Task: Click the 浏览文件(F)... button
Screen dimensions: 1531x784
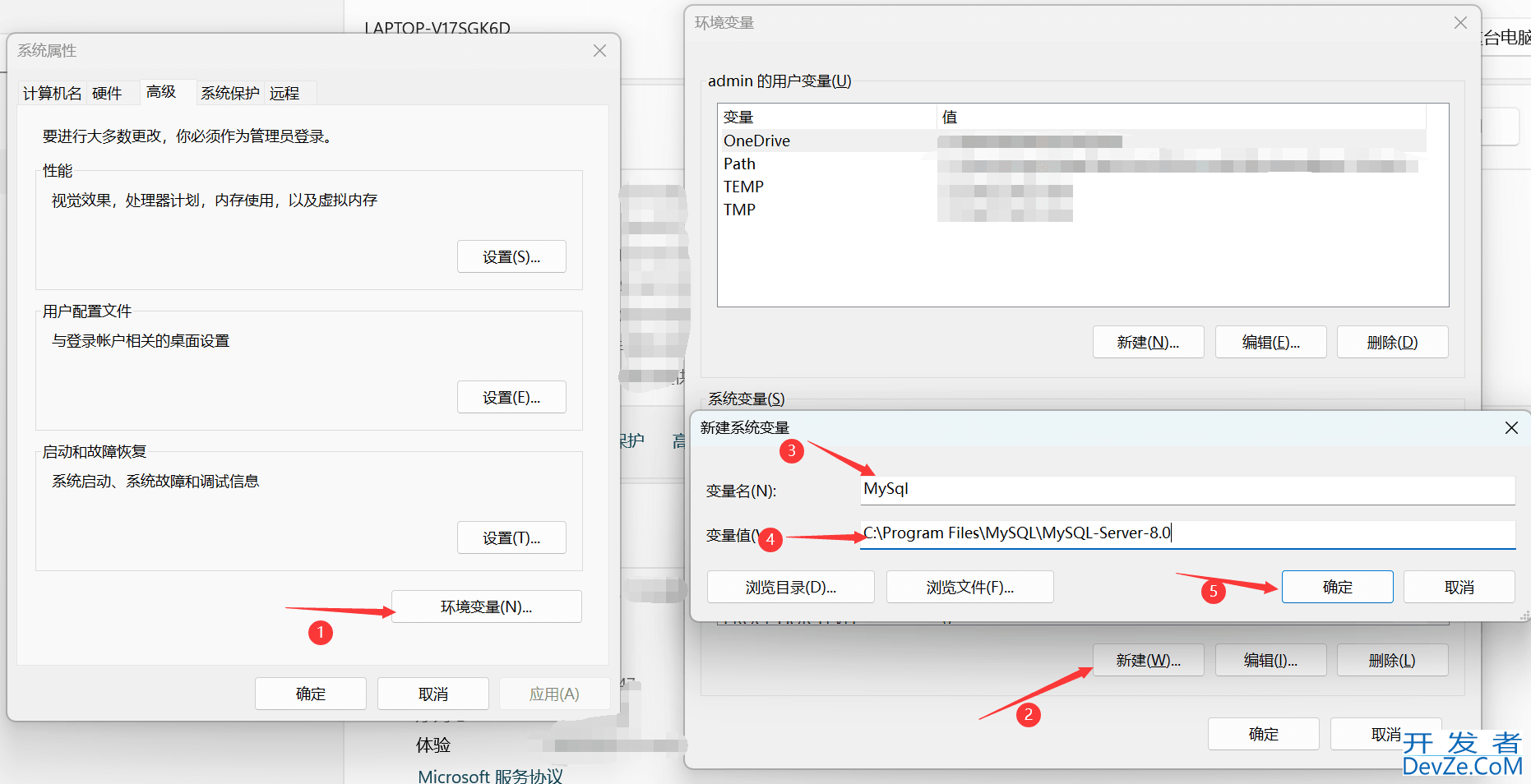Action: click(x=970, y=587)
